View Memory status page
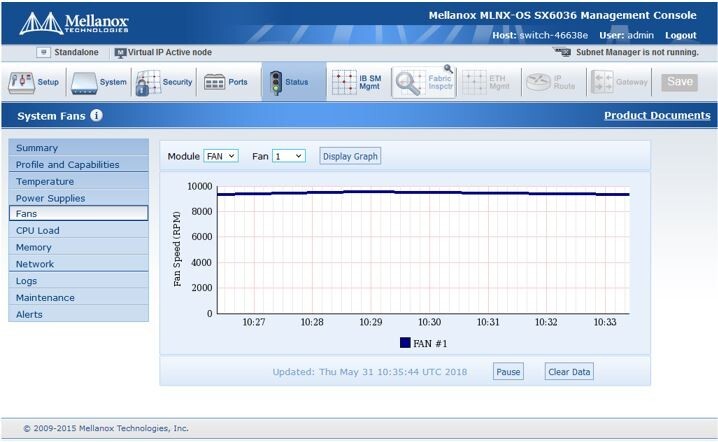Viewport: 718px width, 442px height. [78, 247]
